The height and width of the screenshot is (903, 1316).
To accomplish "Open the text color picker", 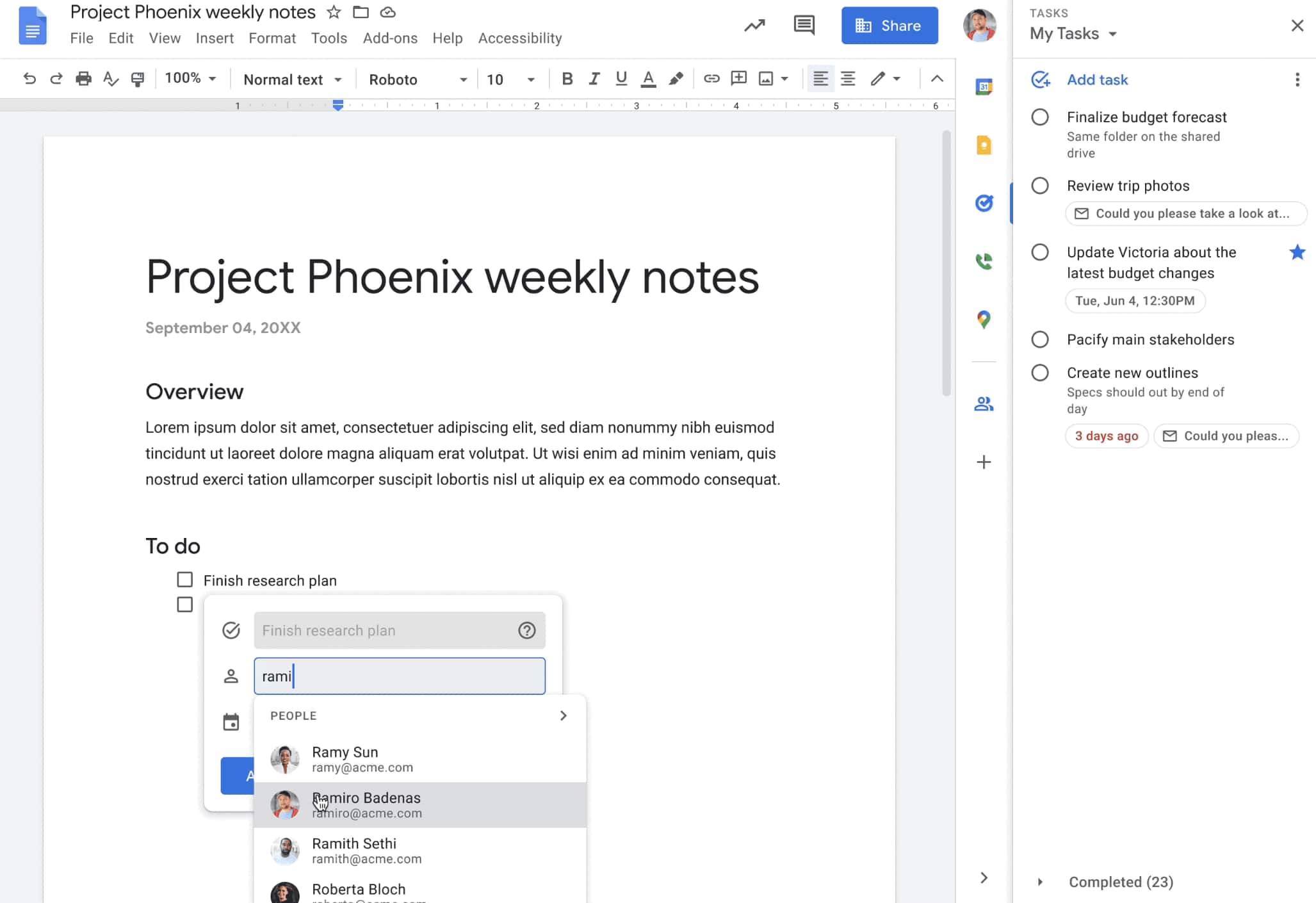I will 648,79.
